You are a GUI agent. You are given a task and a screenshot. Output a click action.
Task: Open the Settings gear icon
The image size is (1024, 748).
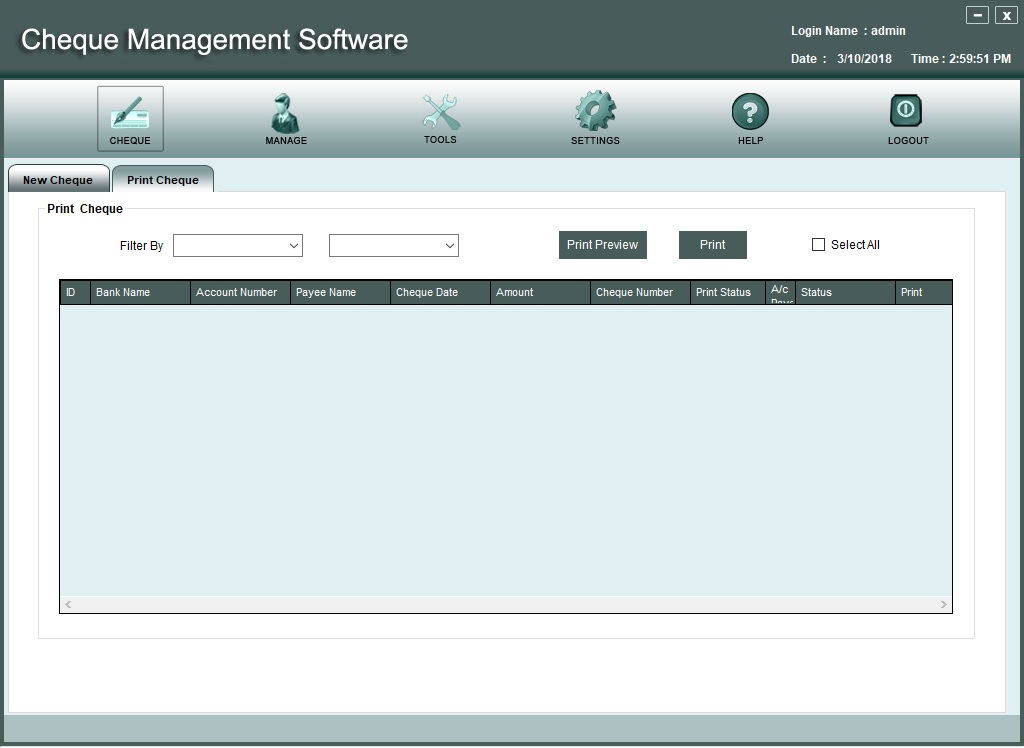(x=595, y=112)
